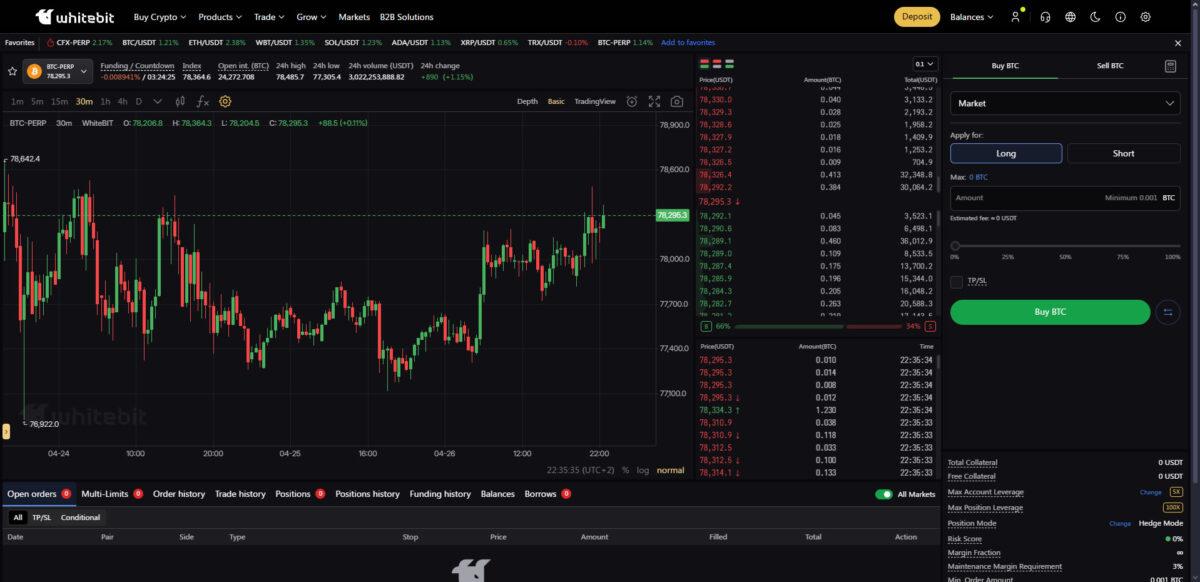1200x582 pixels.
Task: Switch chart to Depth view
Action: pyautogui.click(x=527, y=101)
